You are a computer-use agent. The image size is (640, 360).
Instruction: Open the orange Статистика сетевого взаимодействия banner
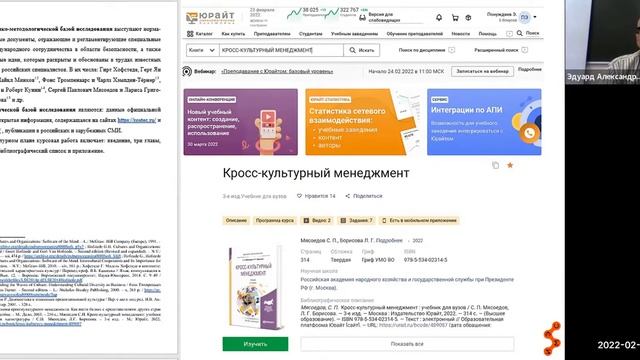tap(362, 122)
